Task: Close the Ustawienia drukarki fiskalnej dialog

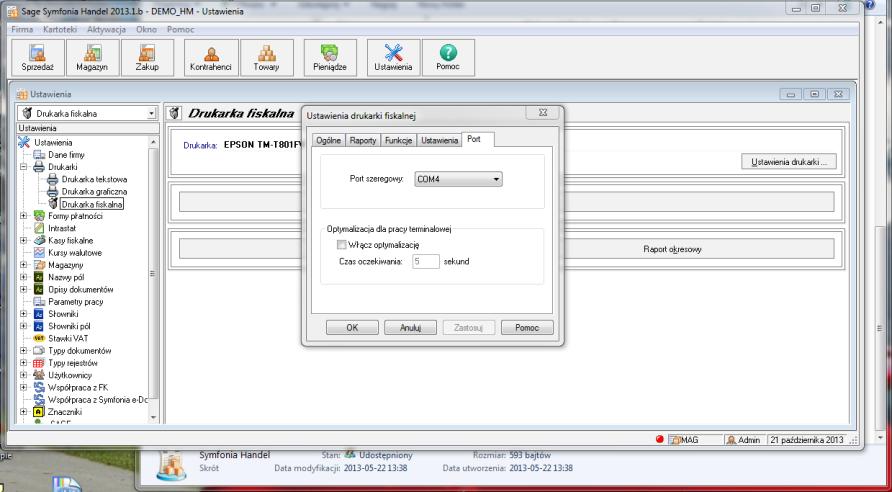Action: [x=542, y=113]
